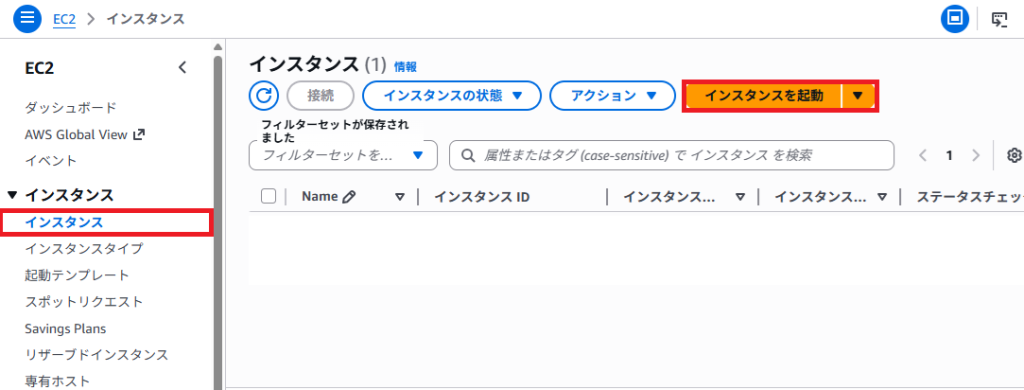
Task: Tick the select-all instances checkbox
Action: [x=268, y=196]
